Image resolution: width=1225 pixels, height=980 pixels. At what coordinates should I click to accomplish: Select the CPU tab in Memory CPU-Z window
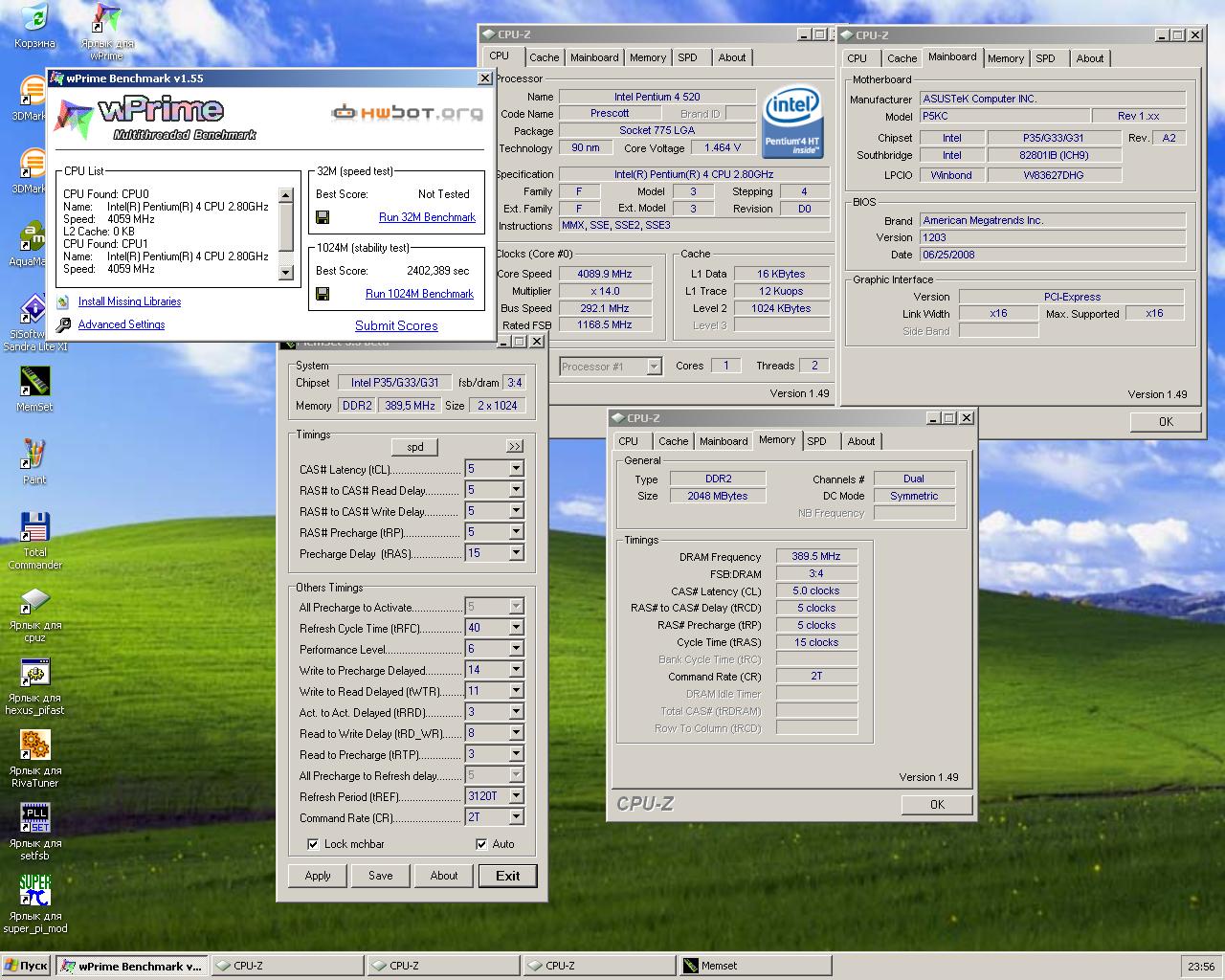628,441
